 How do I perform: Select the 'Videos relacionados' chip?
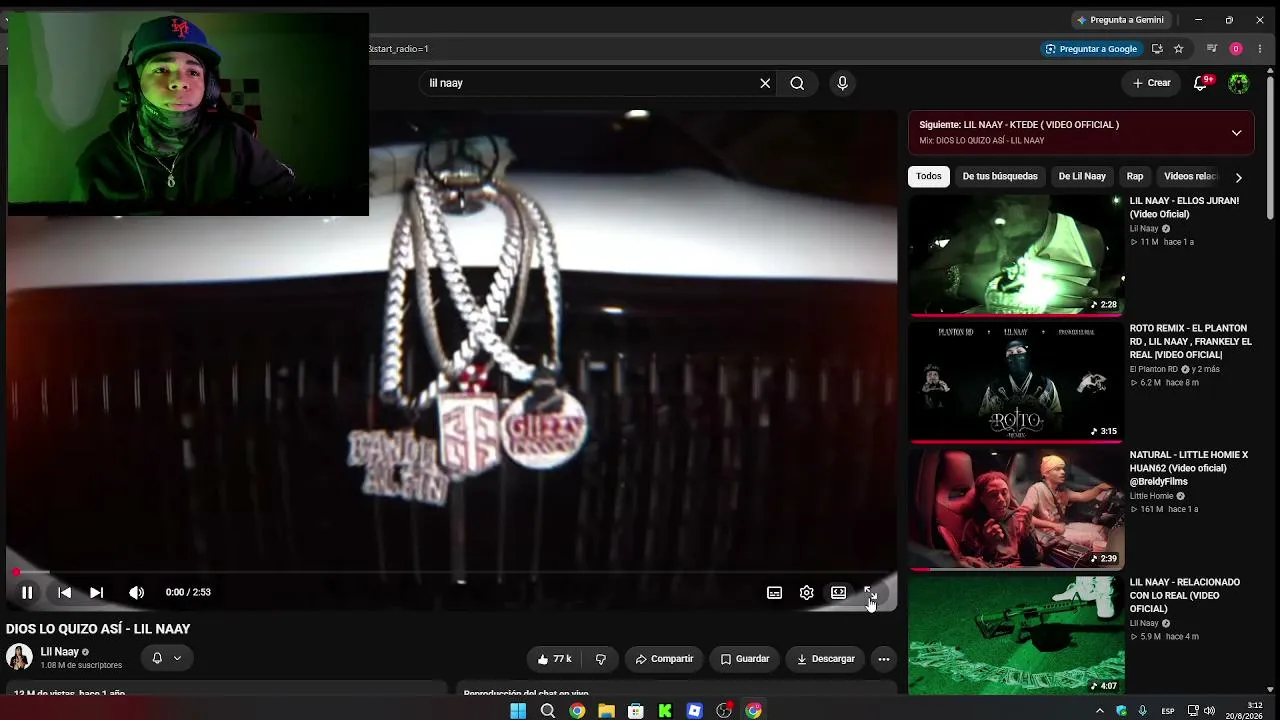click(x=1191, y=176)
